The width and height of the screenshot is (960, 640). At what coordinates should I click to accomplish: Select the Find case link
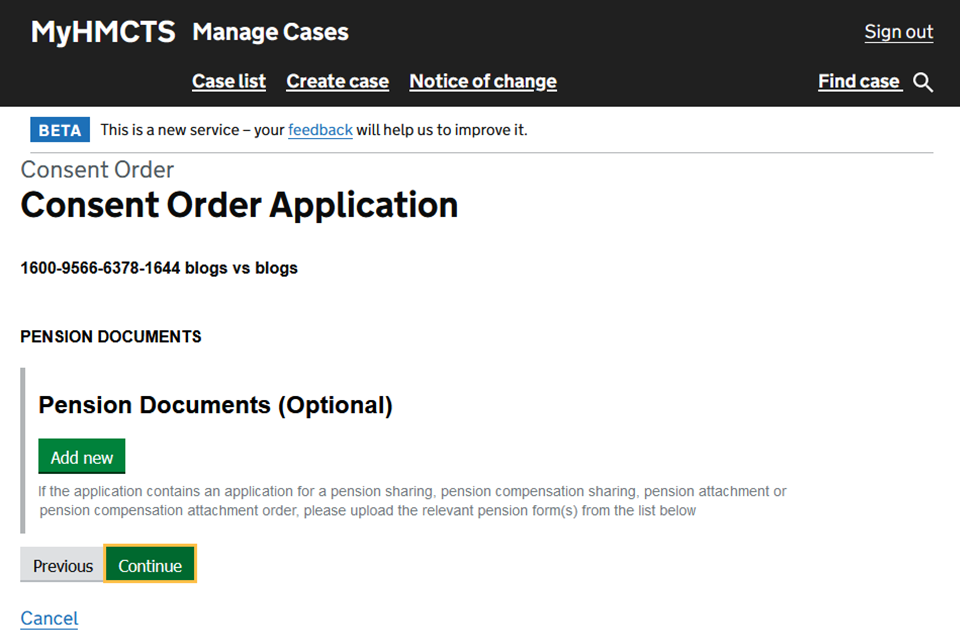(859, 82)
